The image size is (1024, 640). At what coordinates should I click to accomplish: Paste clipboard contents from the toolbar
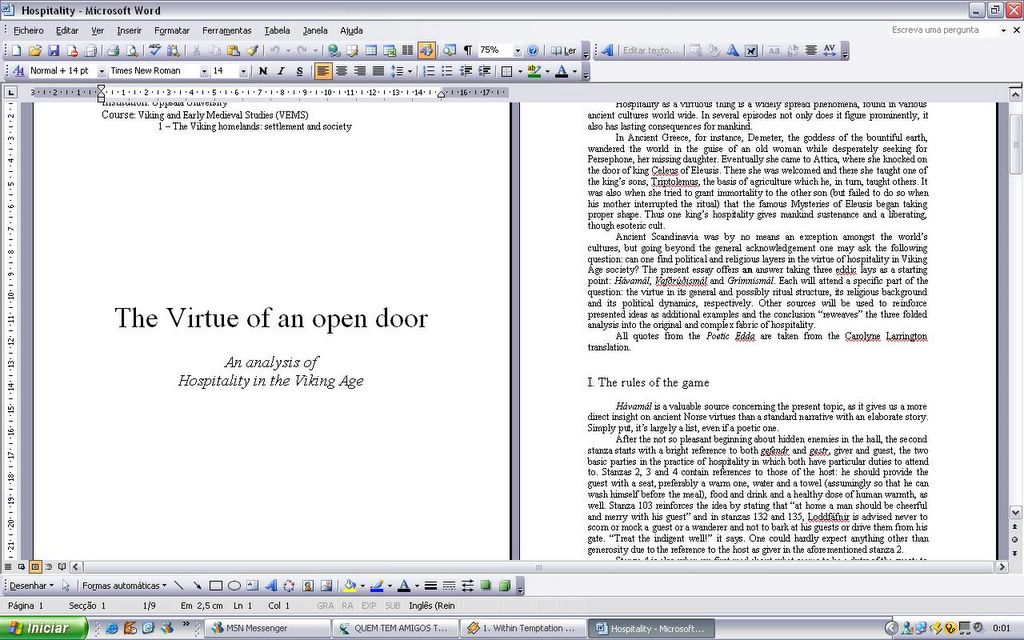click(x=233, y=50)
